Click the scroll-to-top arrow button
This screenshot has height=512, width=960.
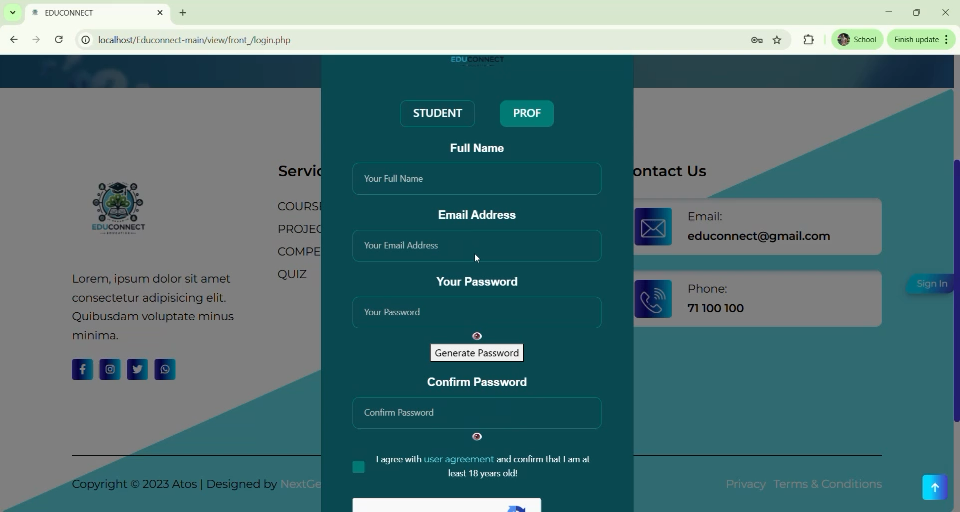tap(934, 487)
